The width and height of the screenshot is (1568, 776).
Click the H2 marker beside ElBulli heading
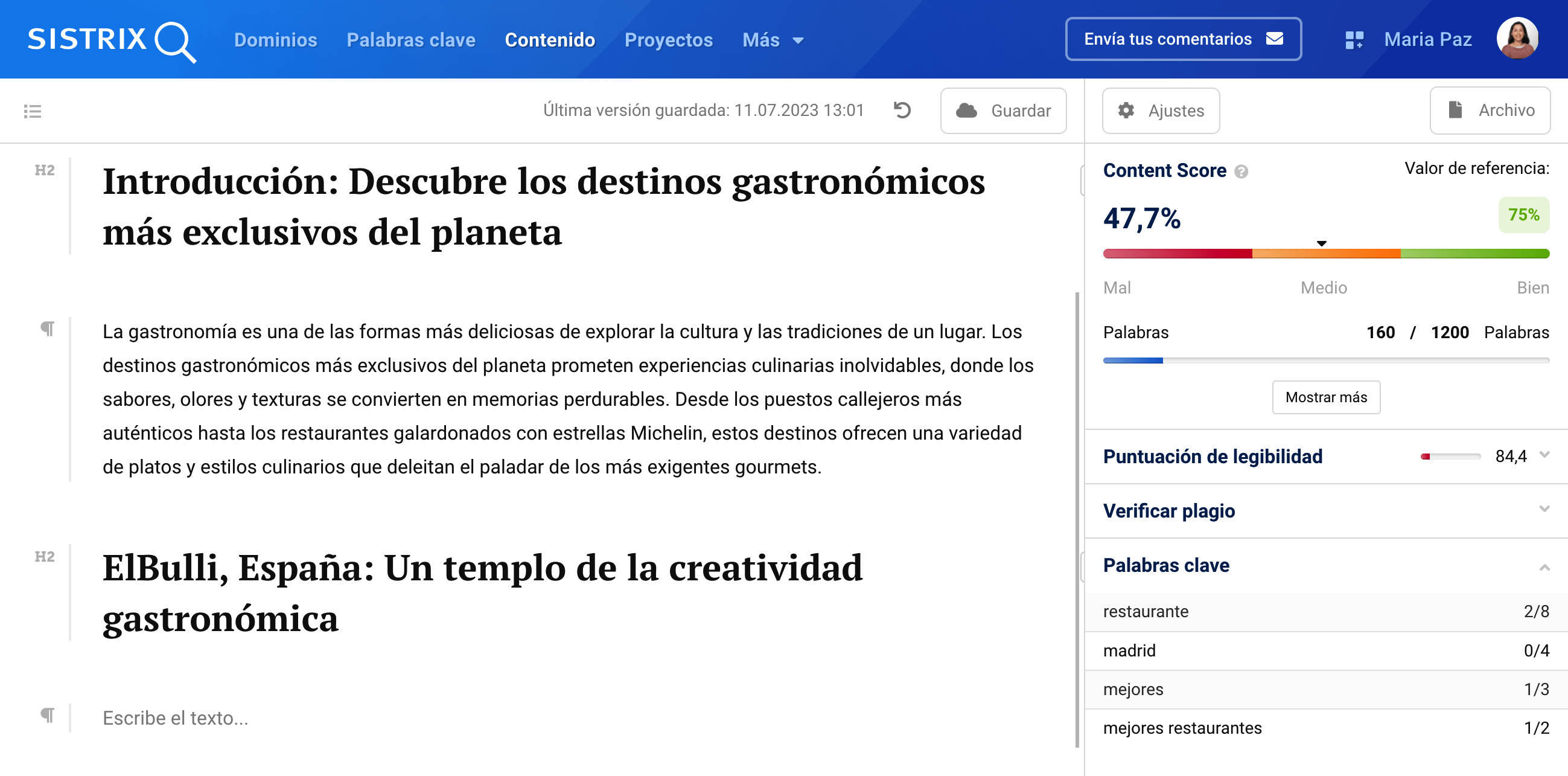pyautogui.click(x=45, y=556)
